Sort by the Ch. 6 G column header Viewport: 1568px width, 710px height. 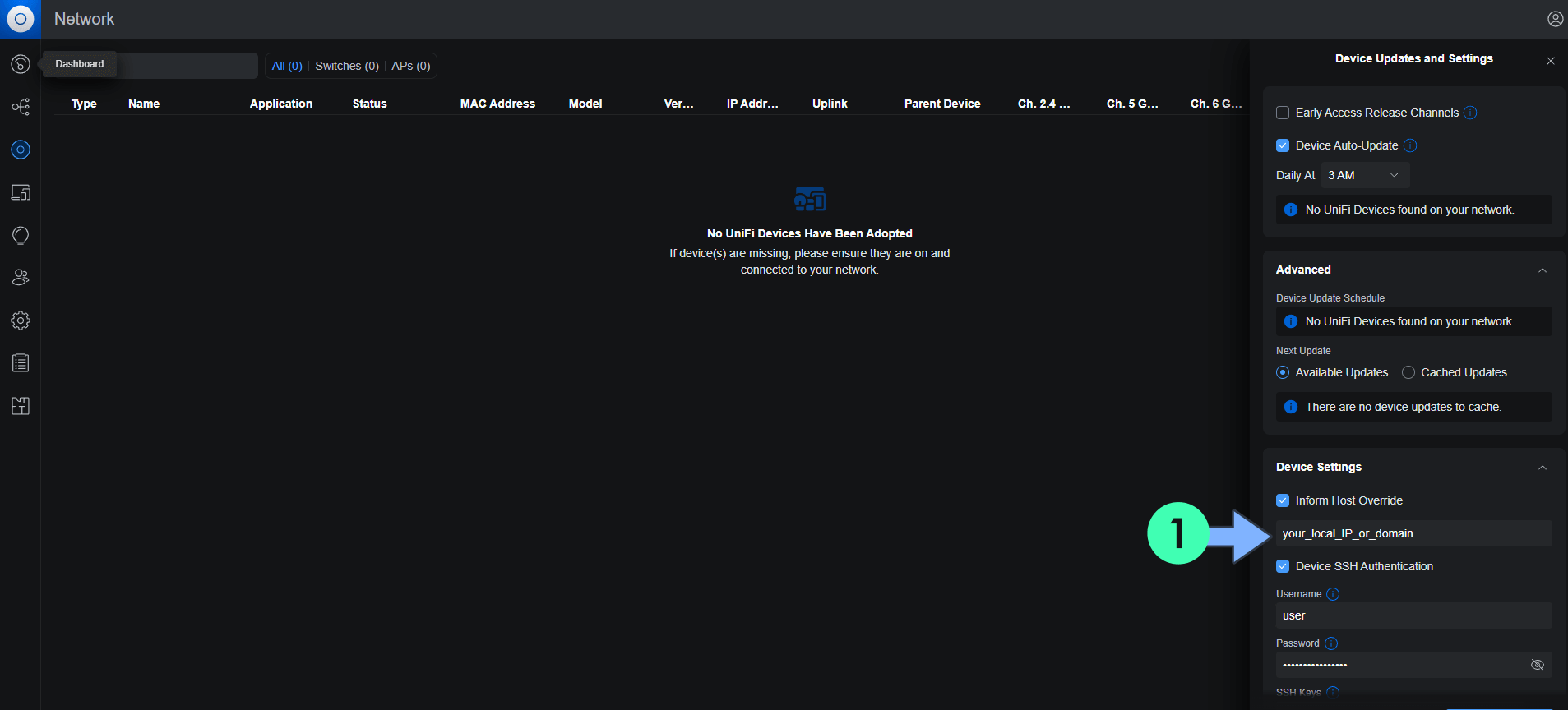1216,104
